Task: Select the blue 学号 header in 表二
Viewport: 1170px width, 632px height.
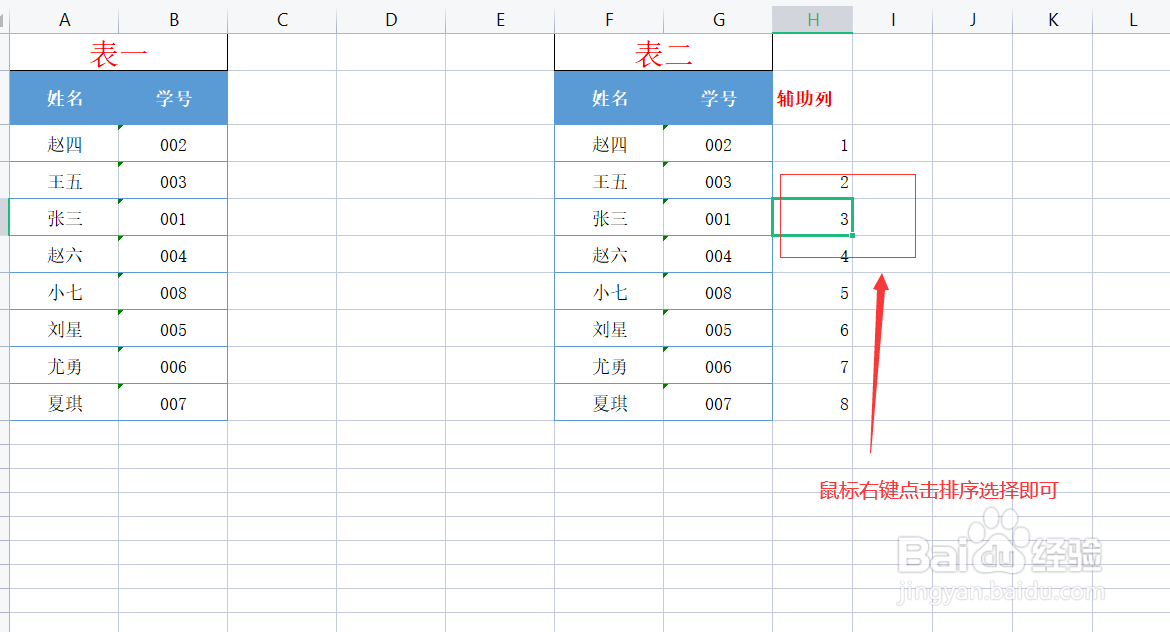Action: 718,98
